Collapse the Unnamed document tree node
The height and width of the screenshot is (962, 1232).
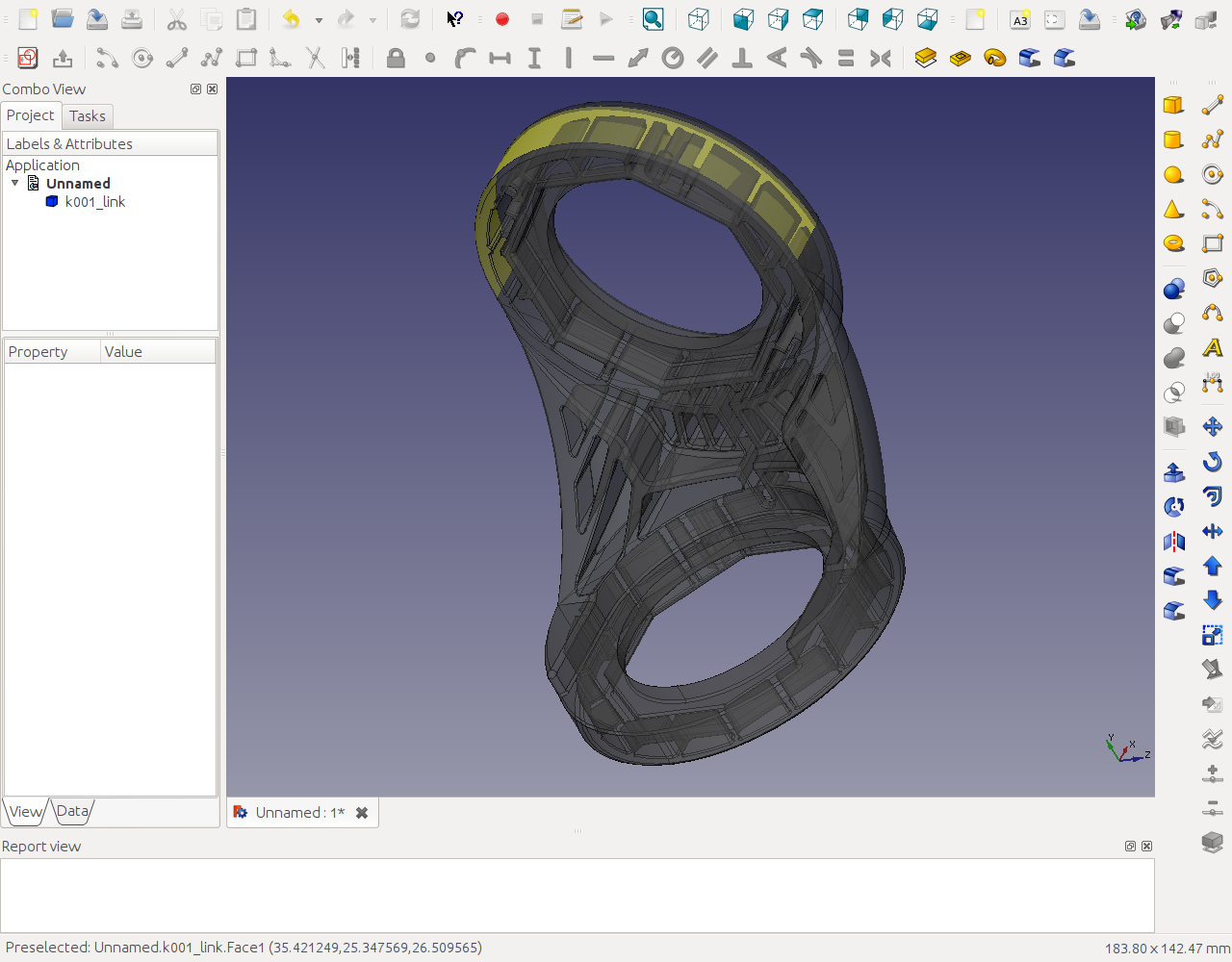coord(15,183)
